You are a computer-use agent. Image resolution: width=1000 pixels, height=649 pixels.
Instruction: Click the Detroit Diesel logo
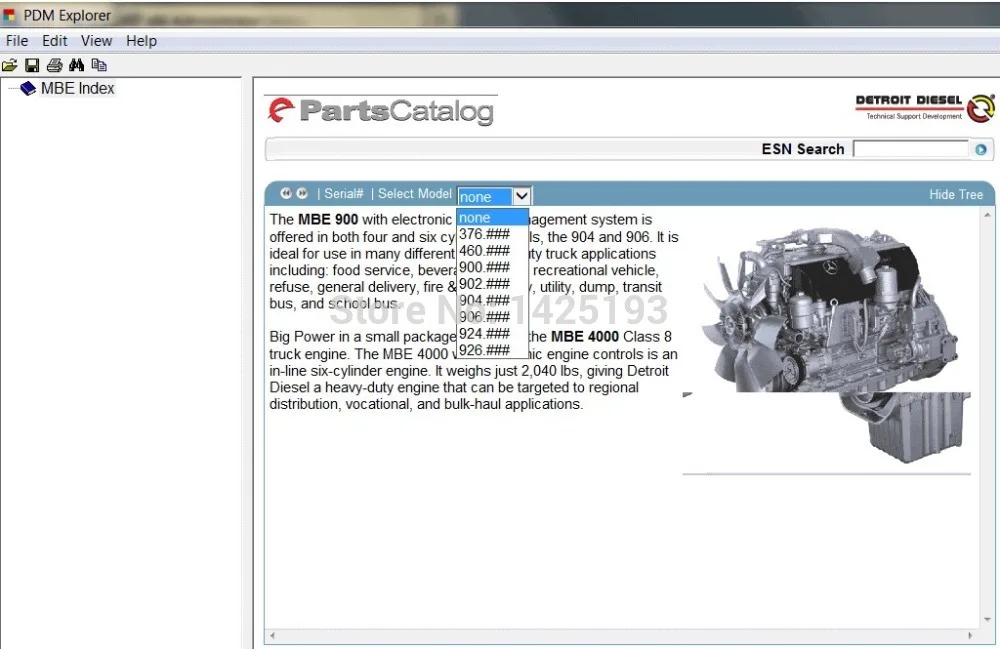point(925,108)
